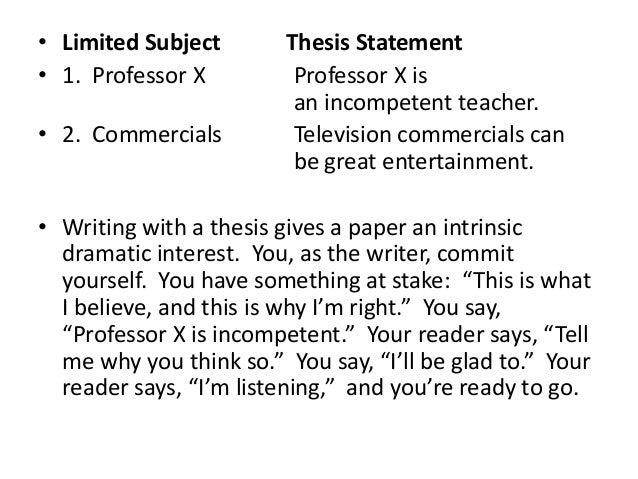Click the line 'Television commercials can'
The width and height of the screenshot is (638, 479).
tap(429, 134)
